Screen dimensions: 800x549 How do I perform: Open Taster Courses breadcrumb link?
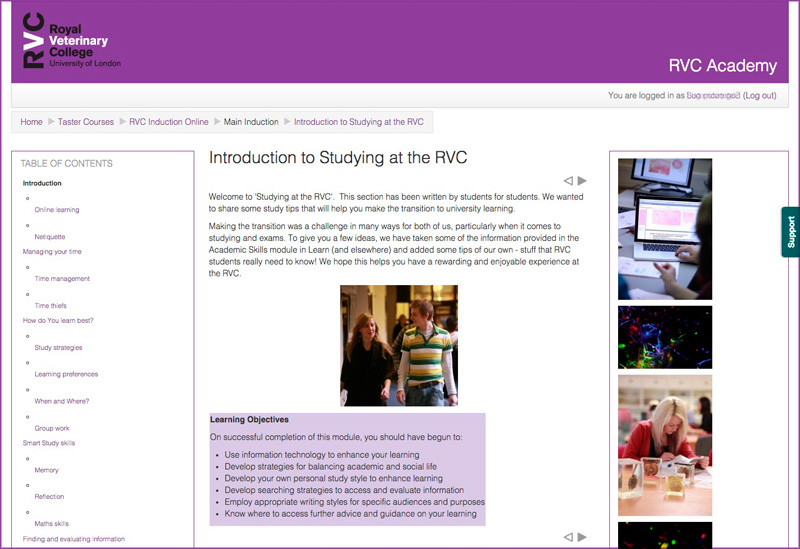tap(86, 122)
